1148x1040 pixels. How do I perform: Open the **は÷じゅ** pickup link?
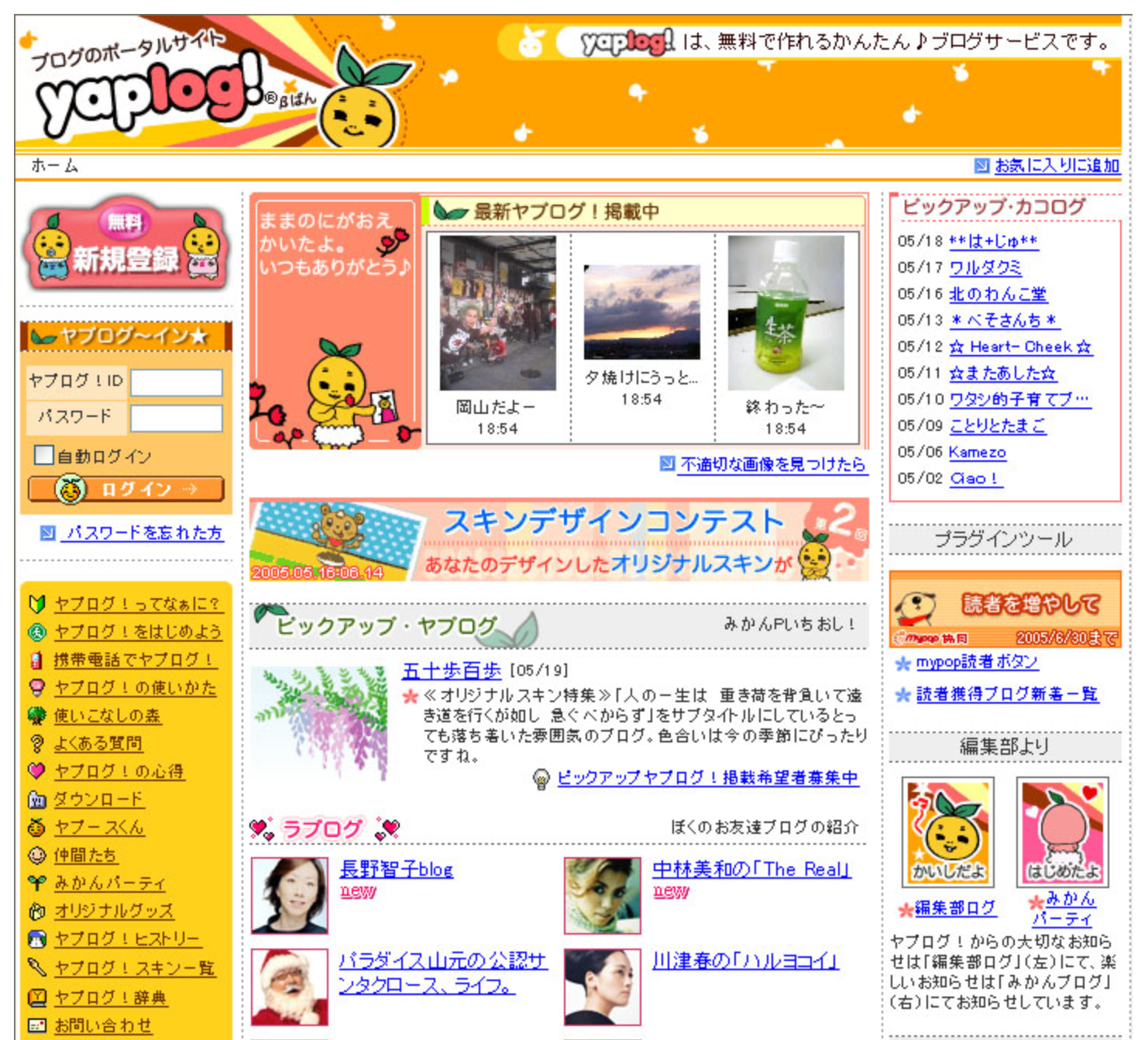tap(994, 241)
